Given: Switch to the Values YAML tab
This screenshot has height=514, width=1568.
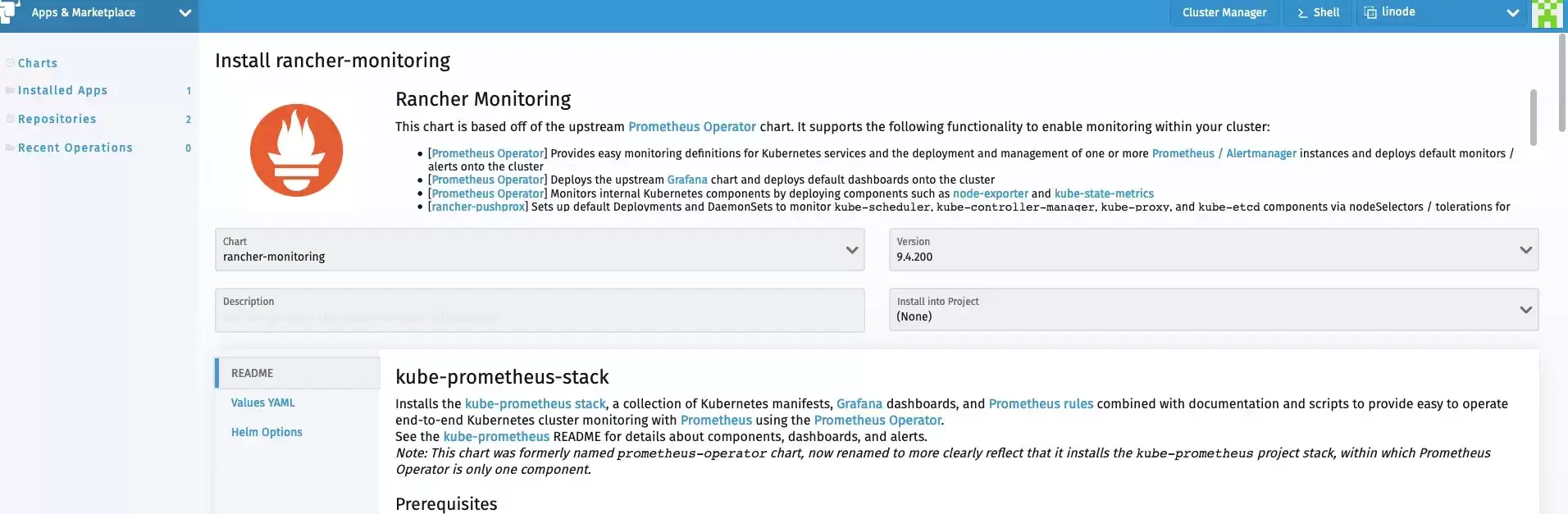Looking at the screenshot, I should click(x=262, y=403).
